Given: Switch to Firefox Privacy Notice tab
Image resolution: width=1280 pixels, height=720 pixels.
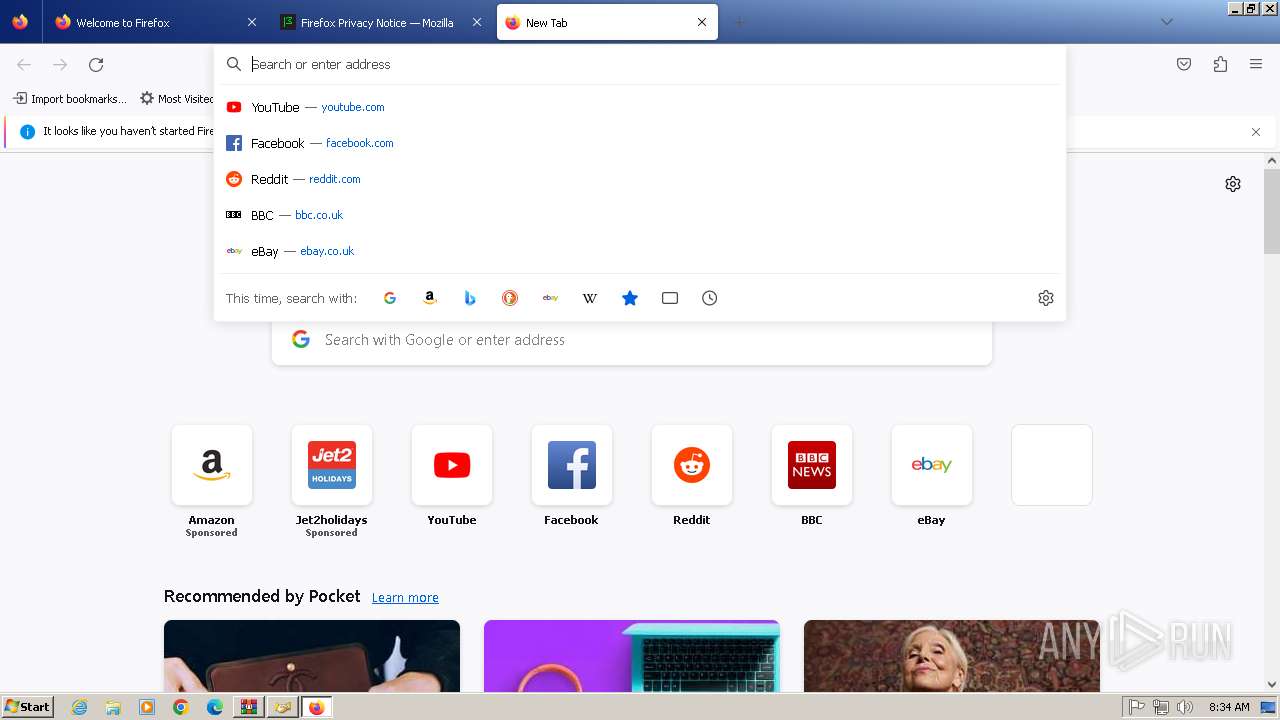Looking at the screenshot, I should click(381, 22).
